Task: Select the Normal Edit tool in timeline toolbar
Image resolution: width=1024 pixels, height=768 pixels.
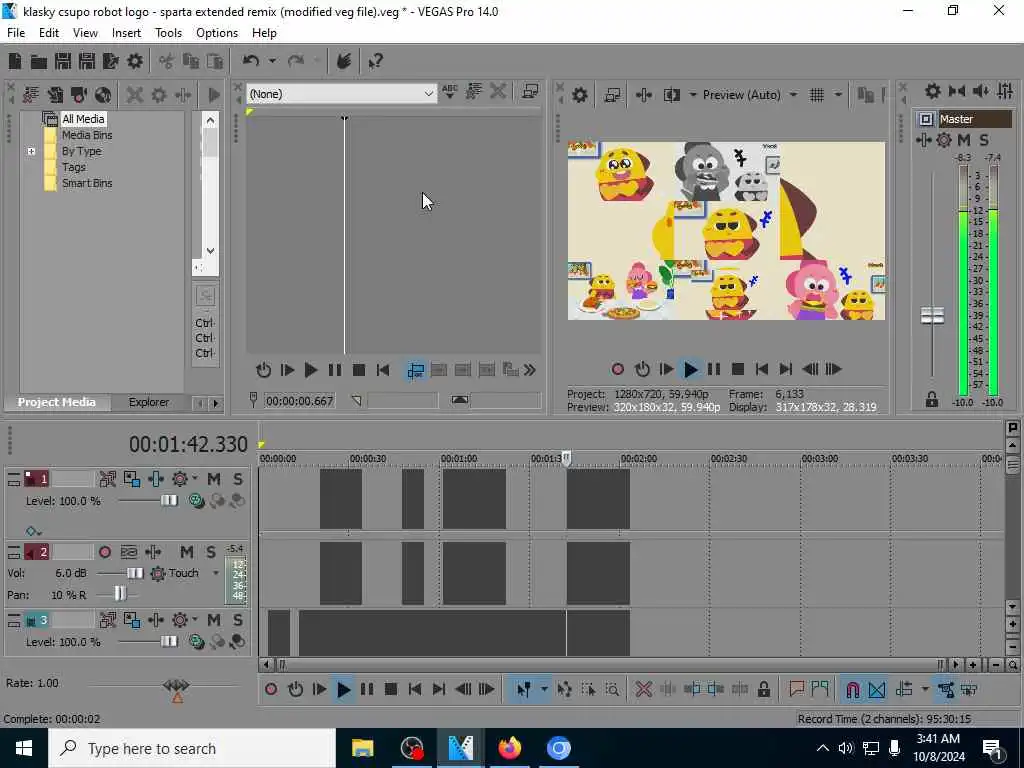Action: click(524, 690)
